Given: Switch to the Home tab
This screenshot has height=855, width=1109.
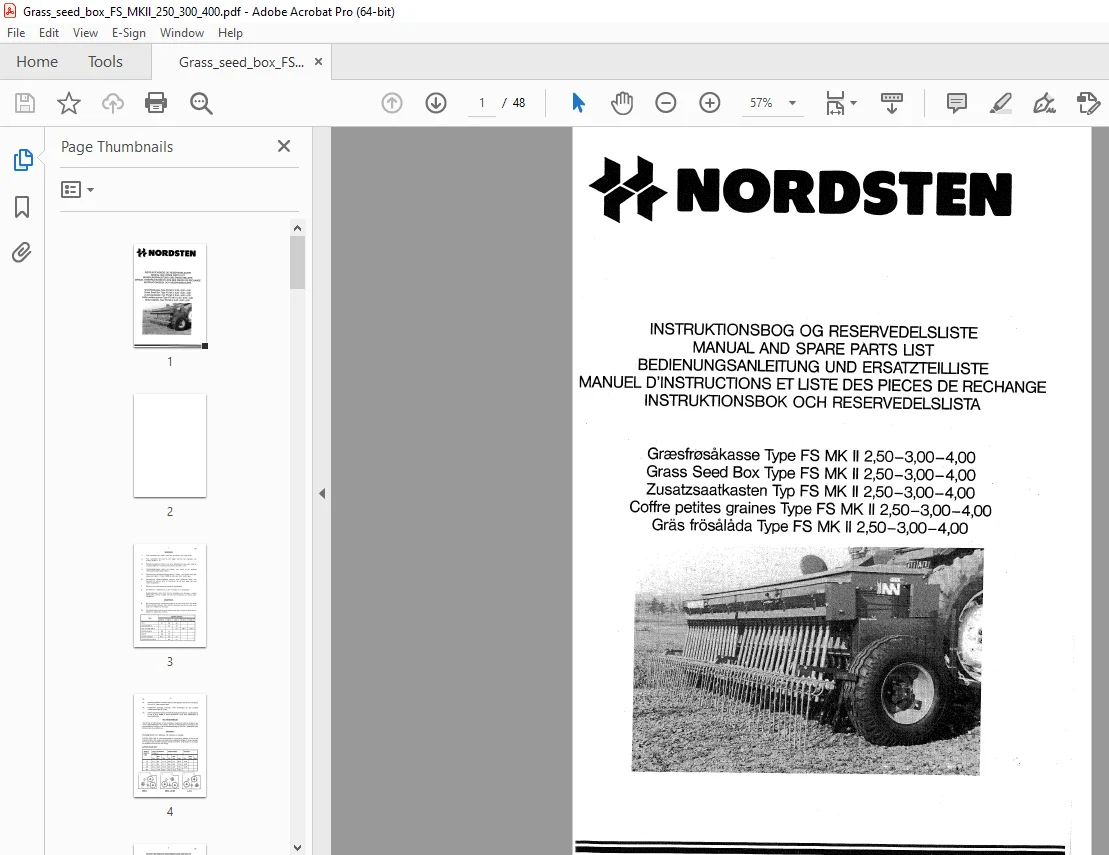Looking at the screenshot, I should click(x=37, y=62).
